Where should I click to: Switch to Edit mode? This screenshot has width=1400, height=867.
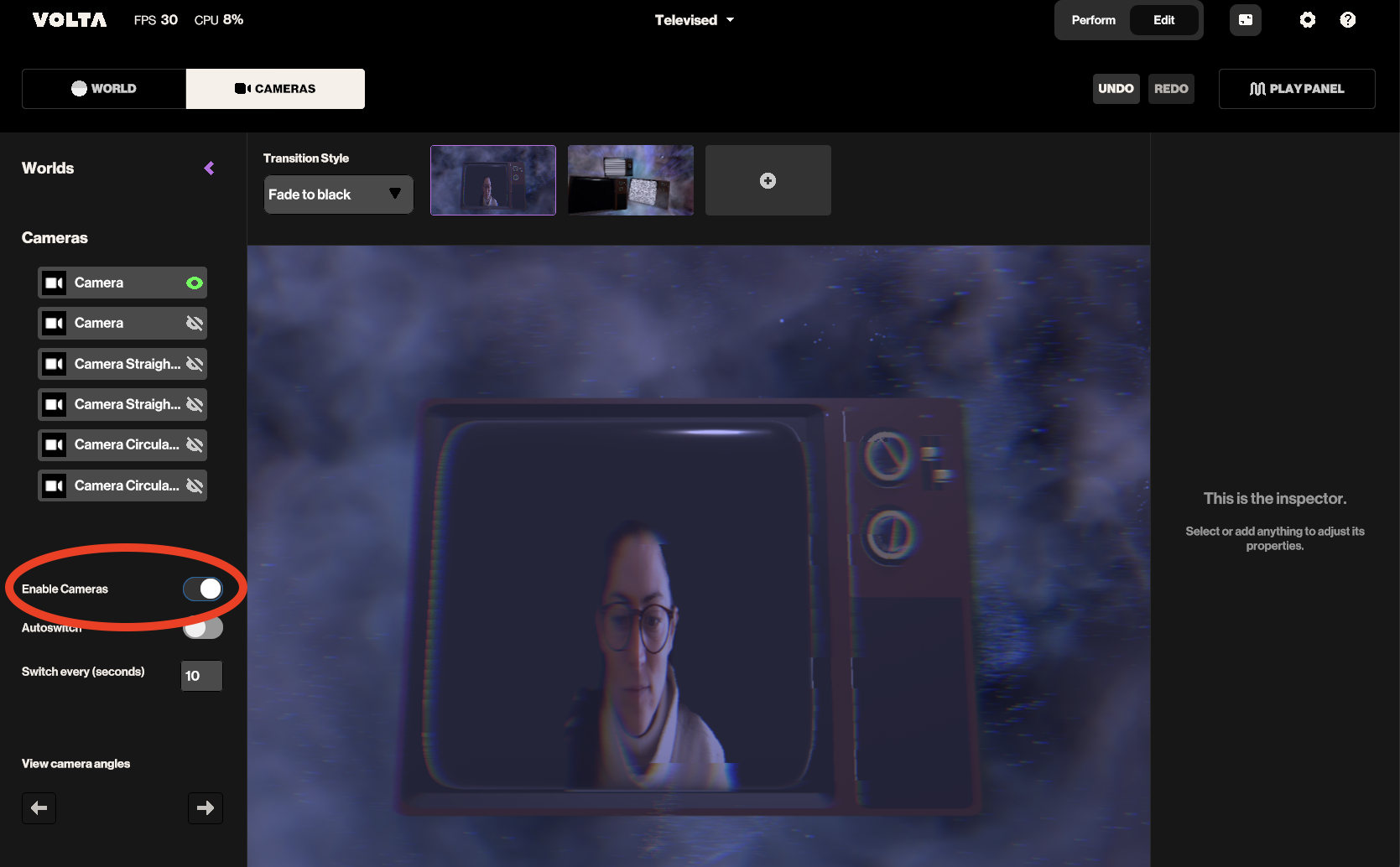pyautogui.click(x=1164, y=20)
